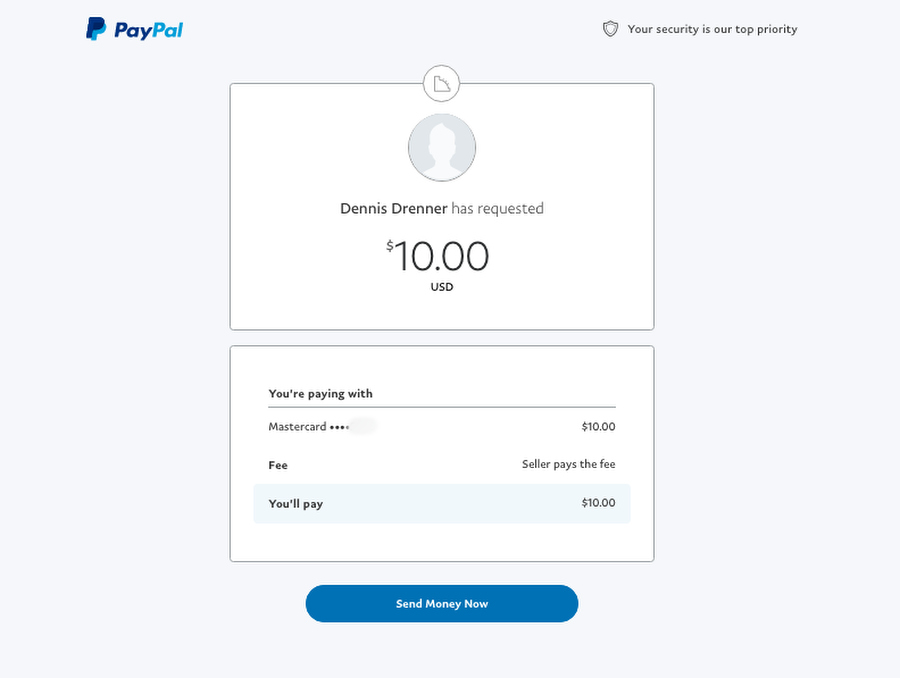Click the 'has requested' text
This screenshot has height=678, width=900.
click(497, 208)
